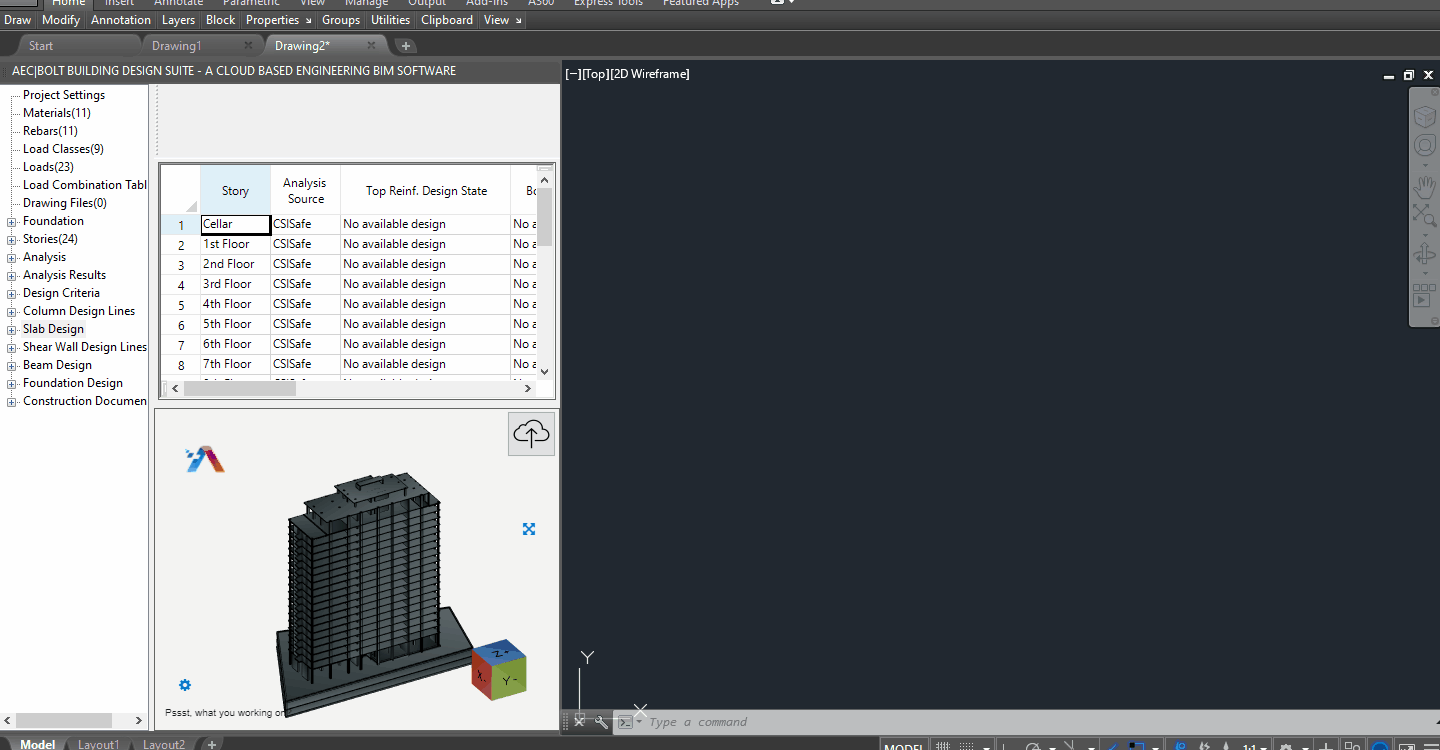Open the Layout2 tab
This screenshot has height=750, width=1440.
(x=164, y=744)
